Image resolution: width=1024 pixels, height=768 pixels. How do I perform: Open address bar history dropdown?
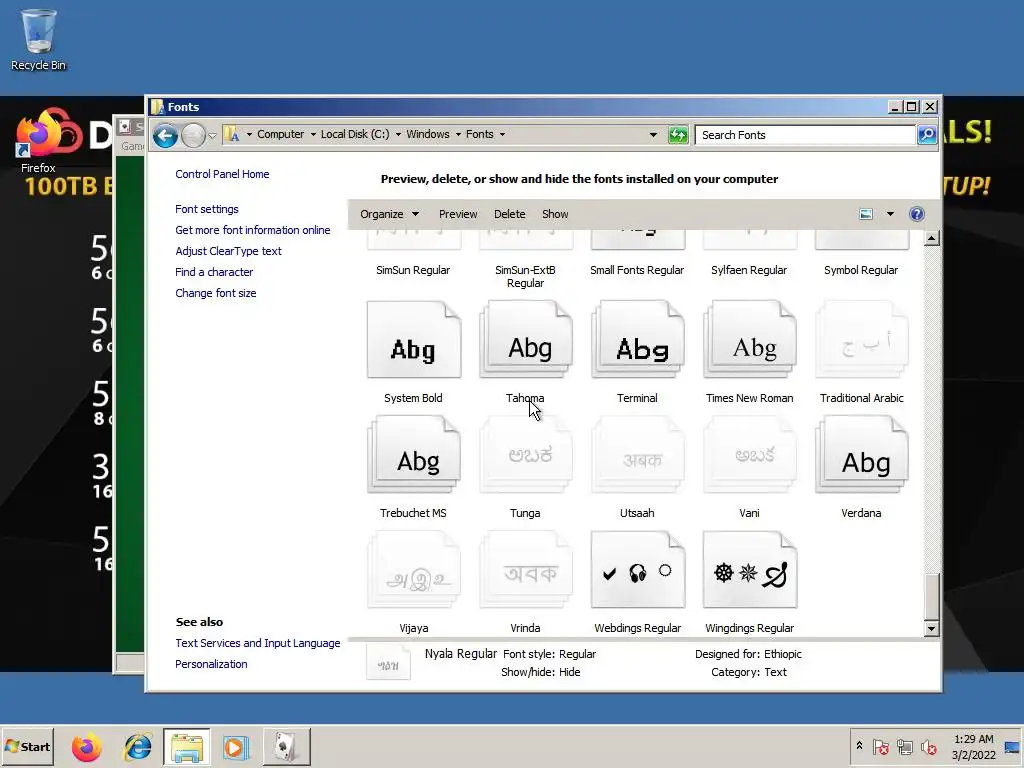coord(653,135)
